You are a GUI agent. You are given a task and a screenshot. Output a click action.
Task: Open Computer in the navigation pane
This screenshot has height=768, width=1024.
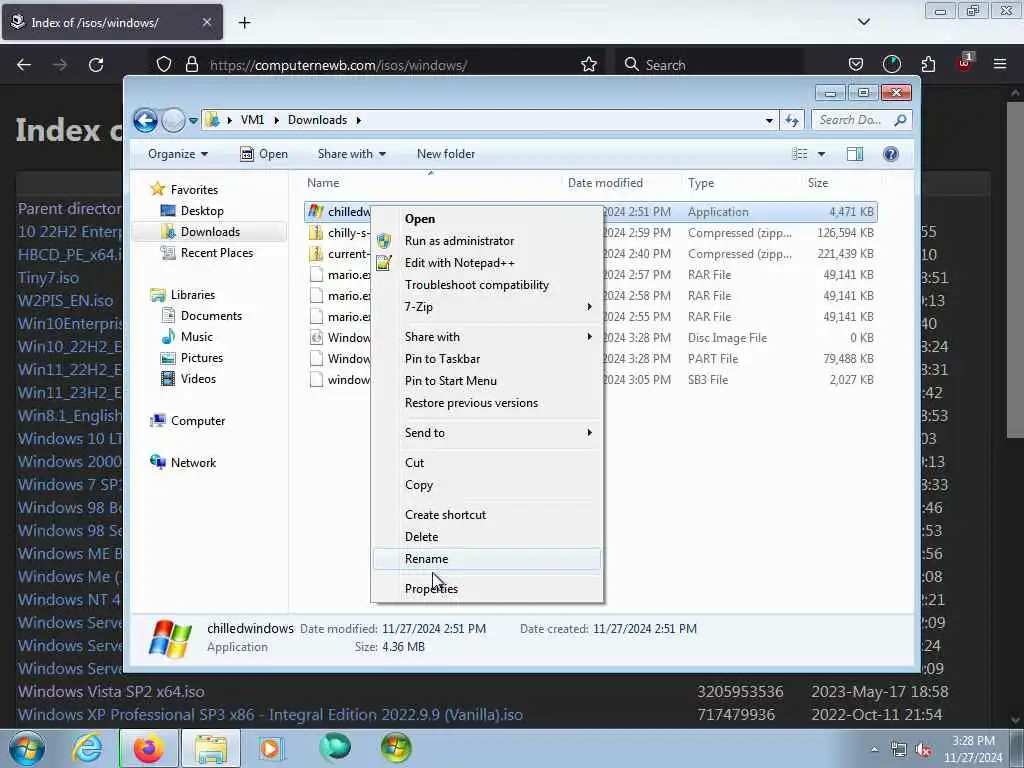point(187,421)
